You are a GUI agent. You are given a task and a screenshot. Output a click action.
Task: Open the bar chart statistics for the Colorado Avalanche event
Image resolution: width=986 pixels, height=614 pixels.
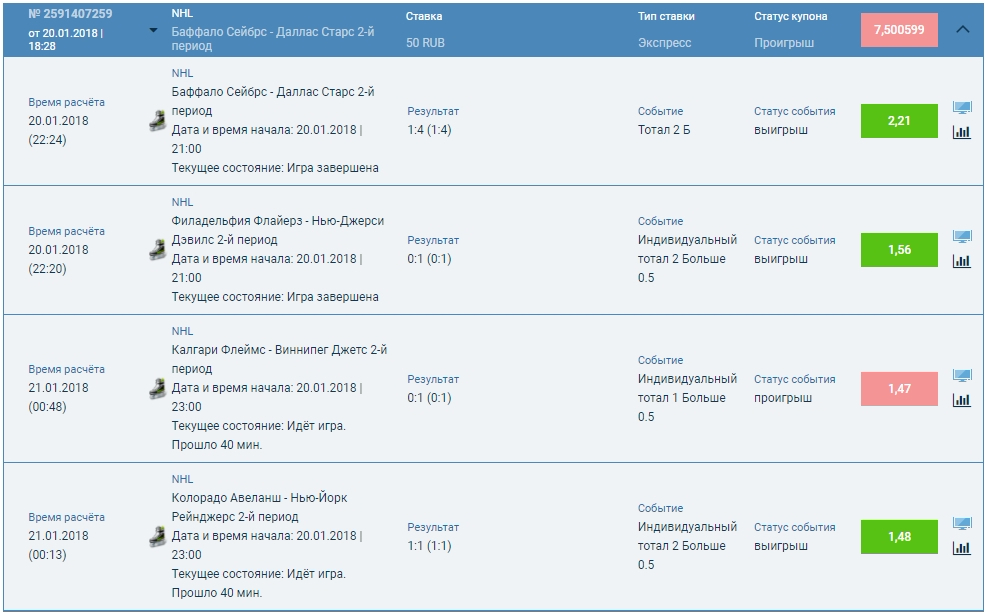(961, 547)
